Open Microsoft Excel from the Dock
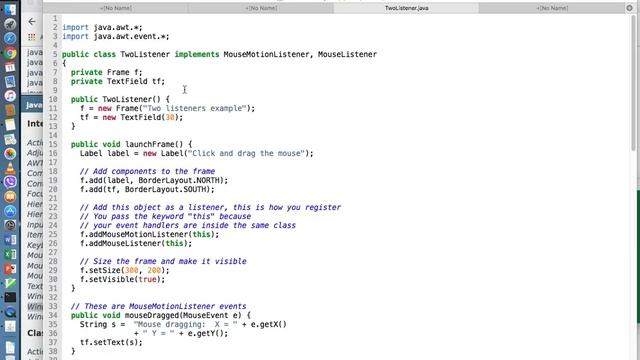This screenshot has width=640, height=360. click(10, 254)
